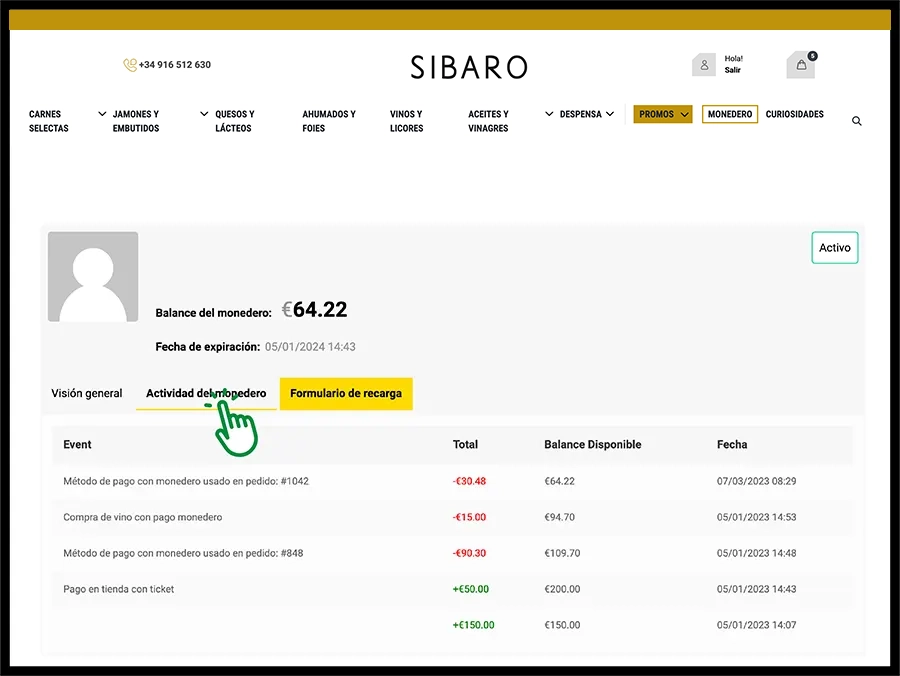
Task: Click the Hola! greeting text
Action: click(x=734, y=59)
